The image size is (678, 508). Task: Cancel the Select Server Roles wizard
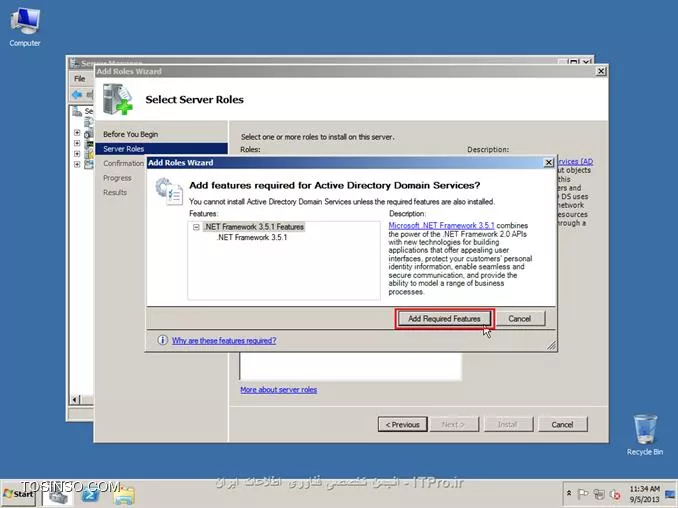(x=563, y=425)
